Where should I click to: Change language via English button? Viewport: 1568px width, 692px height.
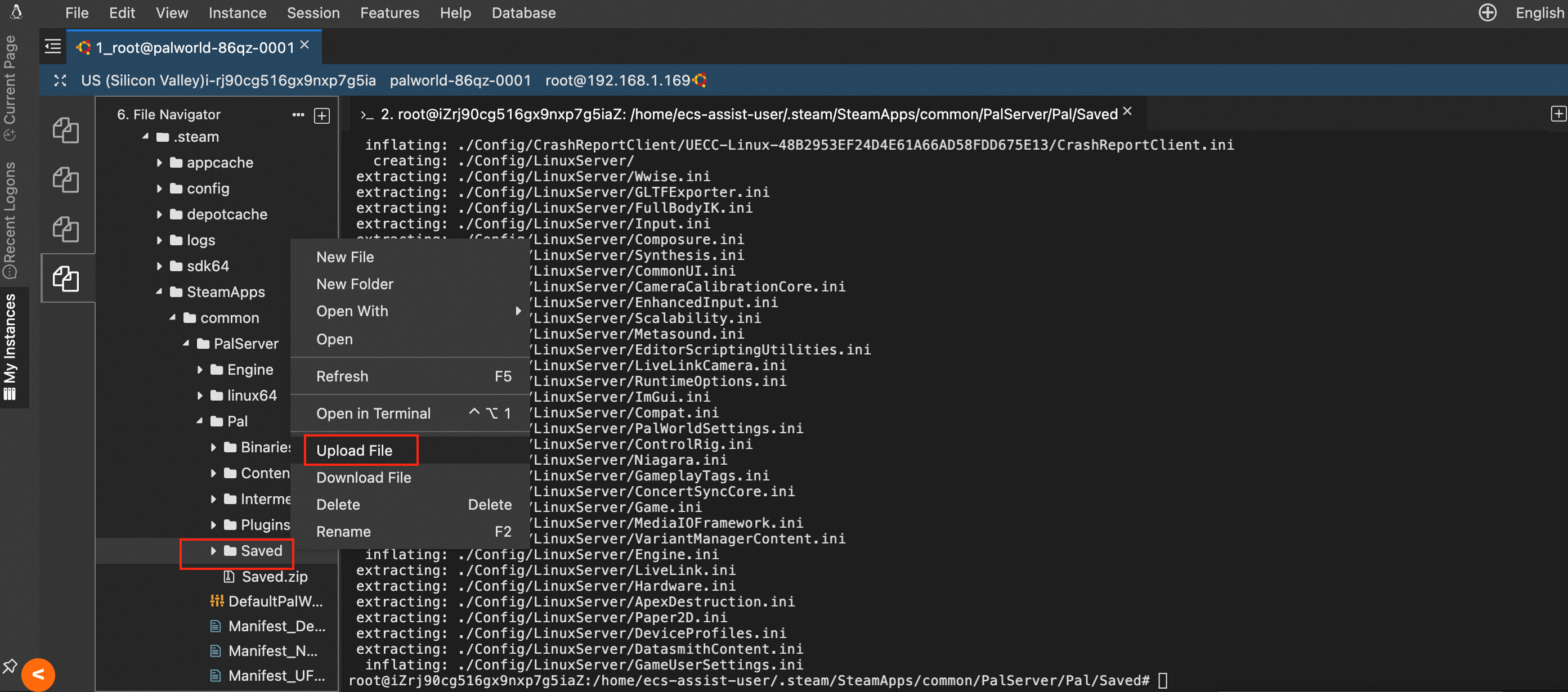pyautogui.click(x=1539, y=13)
